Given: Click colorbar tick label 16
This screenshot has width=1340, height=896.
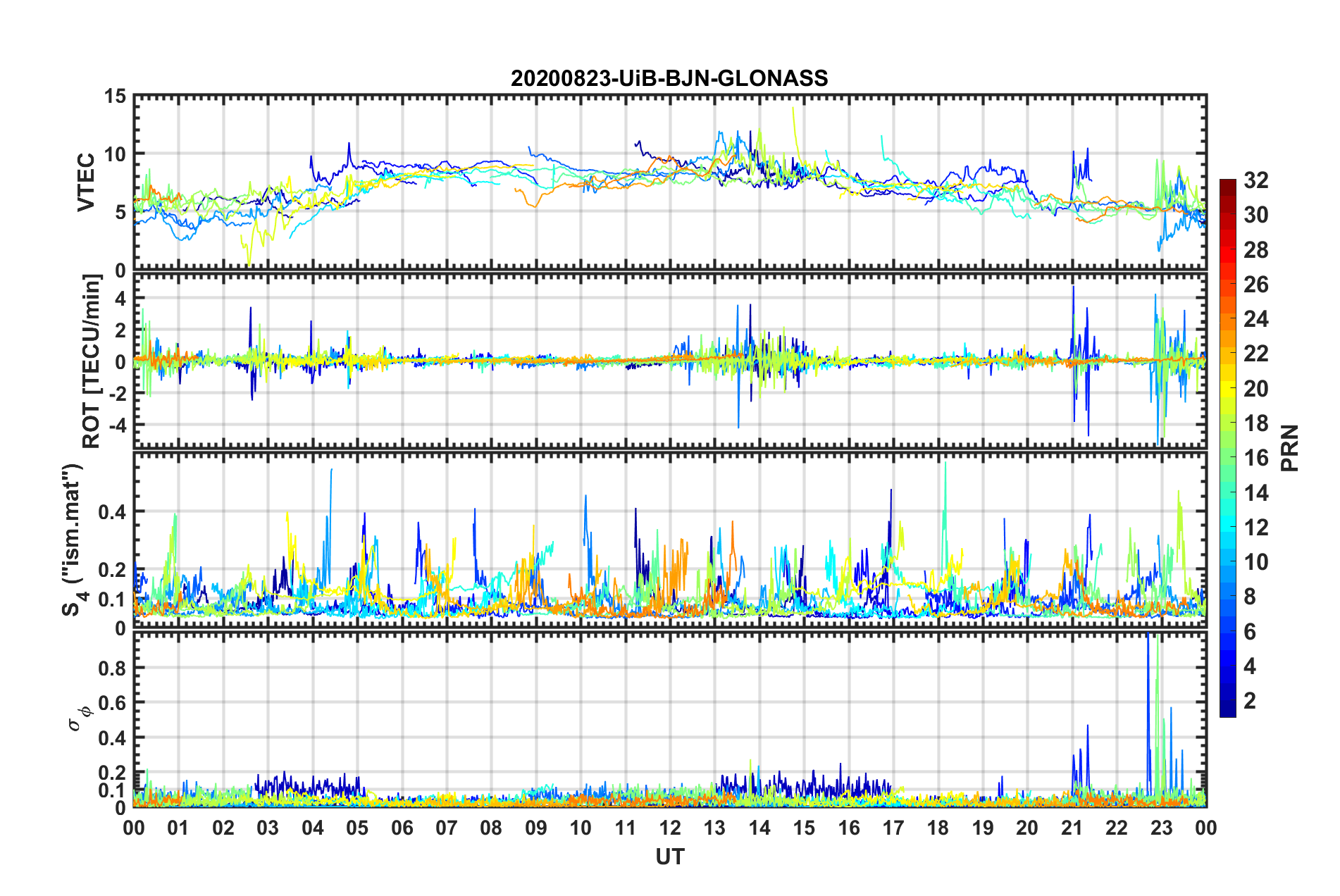Looking at the screenshot, I should pyautogui.click(x=1255, y=458).
